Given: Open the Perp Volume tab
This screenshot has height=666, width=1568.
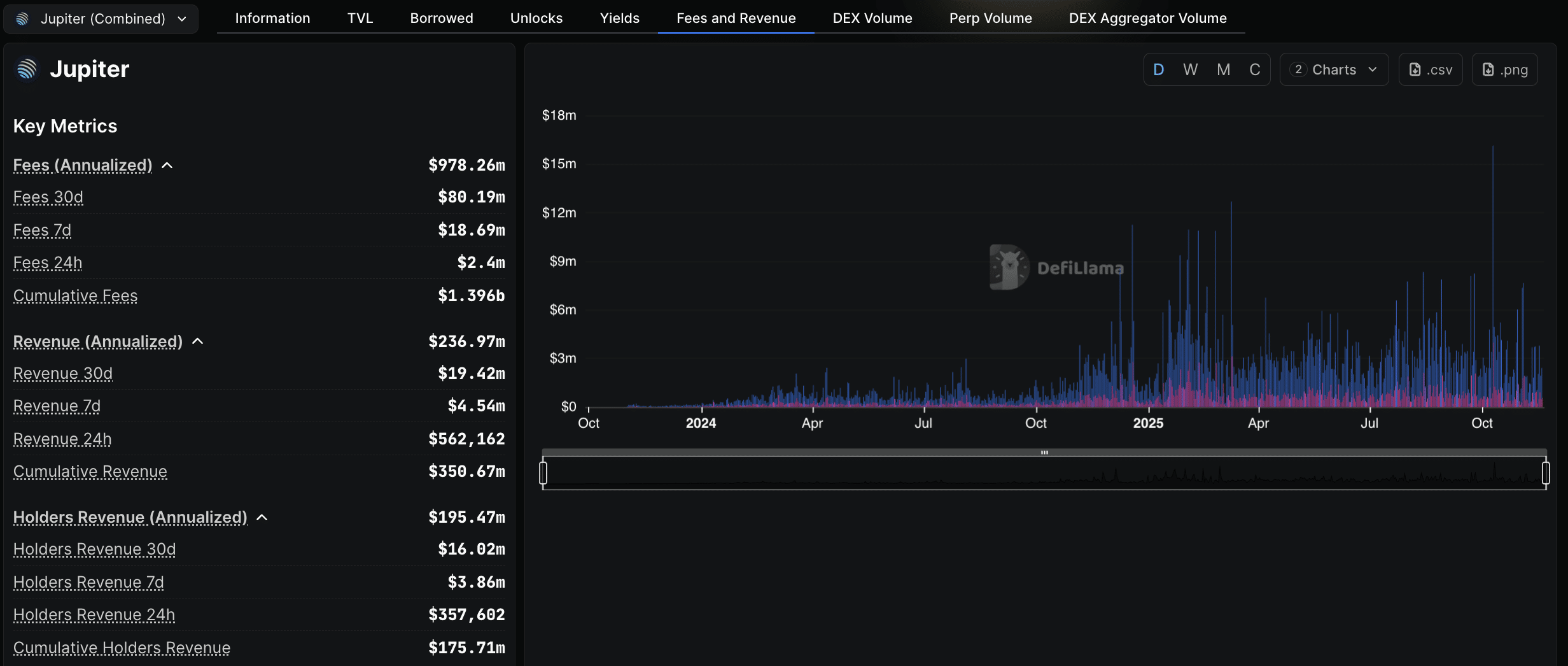Looking at the screenshot, I should click(990, 18).
